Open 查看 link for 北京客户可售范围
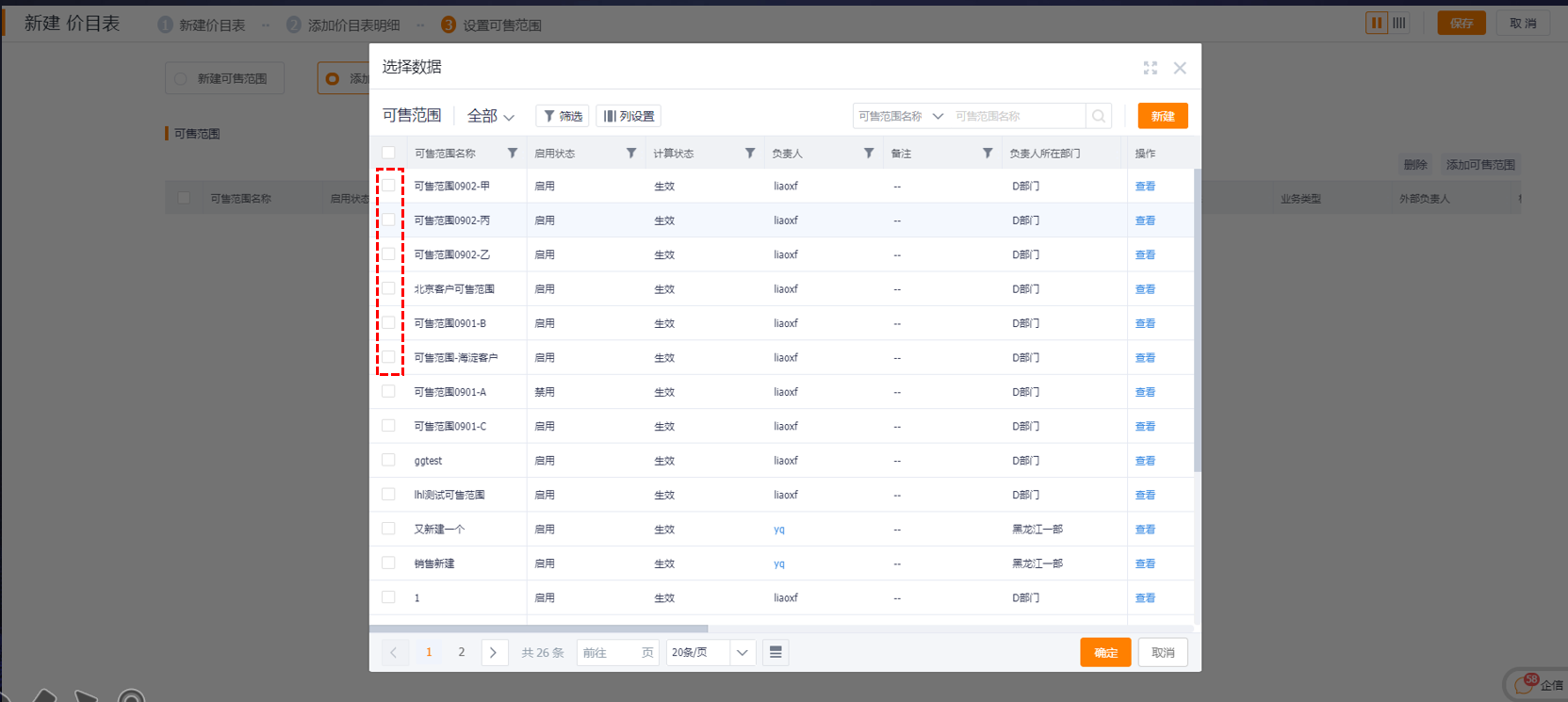Viewport: 1568px width, 702px height. [1145, 289]
